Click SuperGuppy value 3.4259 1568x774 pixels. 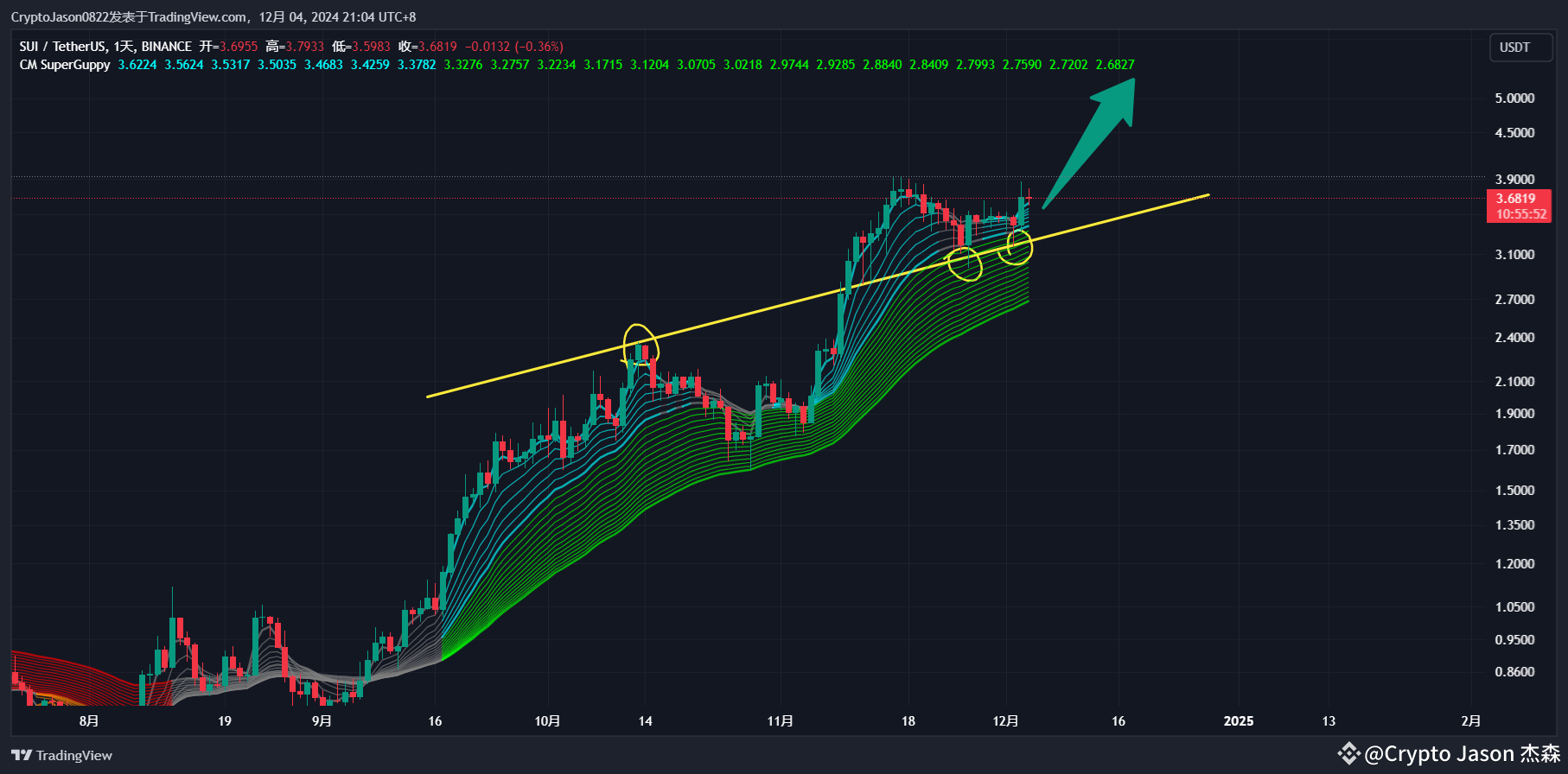[370, 65]
